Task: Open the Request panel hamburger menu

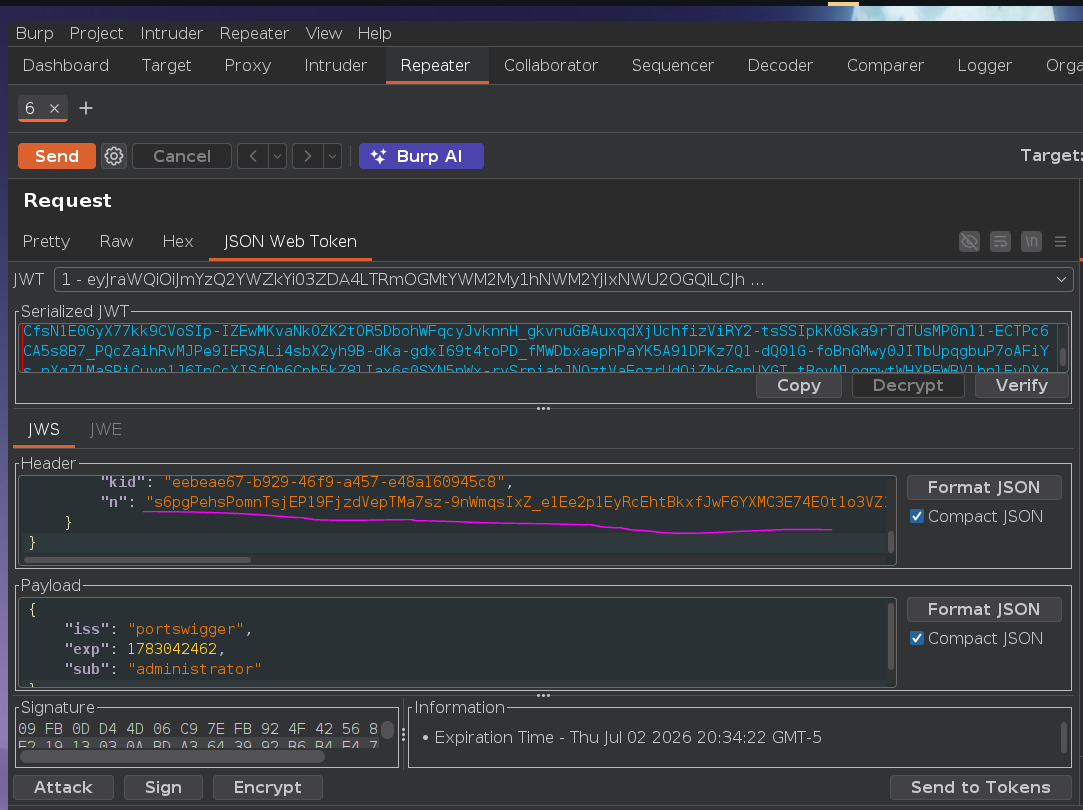Action: coord(1060,242)
